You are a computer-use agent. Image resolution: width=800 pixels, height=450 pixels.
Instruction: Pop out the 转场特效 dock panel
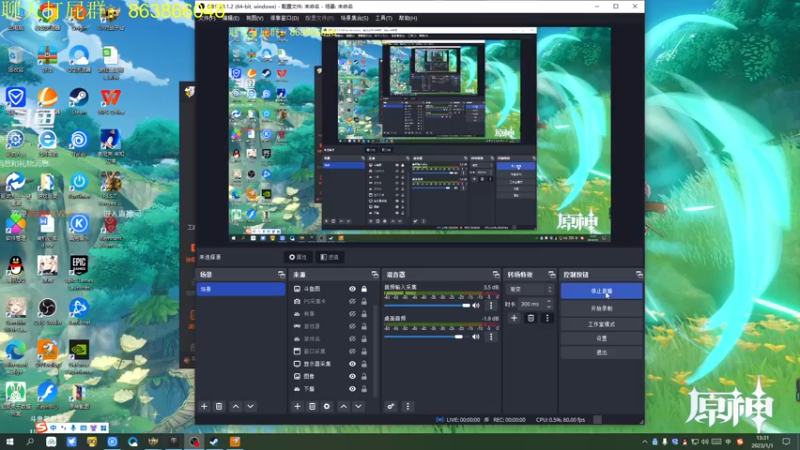point(552,274)
